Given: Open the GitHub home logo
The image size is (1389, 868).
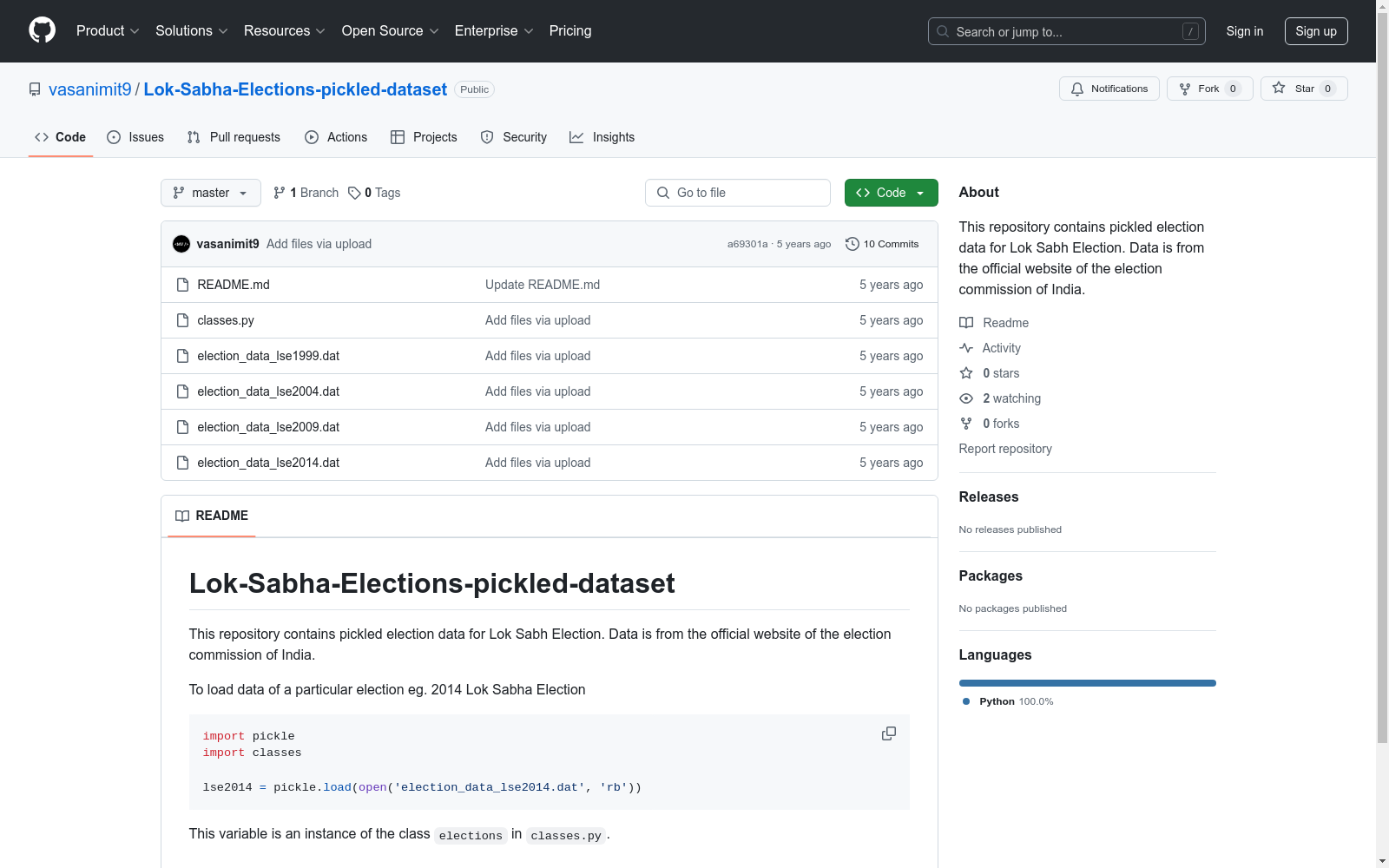Looking at the screenshot, I should point(42,30).
